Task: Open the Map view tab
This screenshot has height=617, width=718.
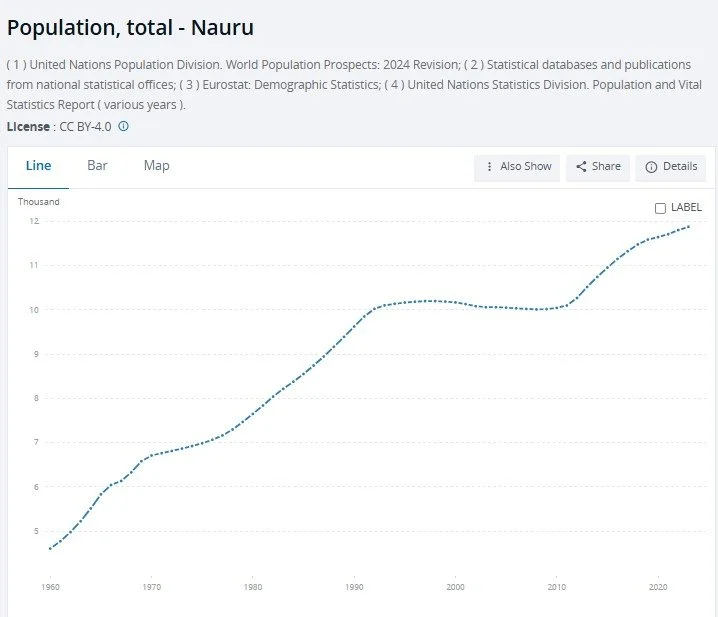Action: 156,166
